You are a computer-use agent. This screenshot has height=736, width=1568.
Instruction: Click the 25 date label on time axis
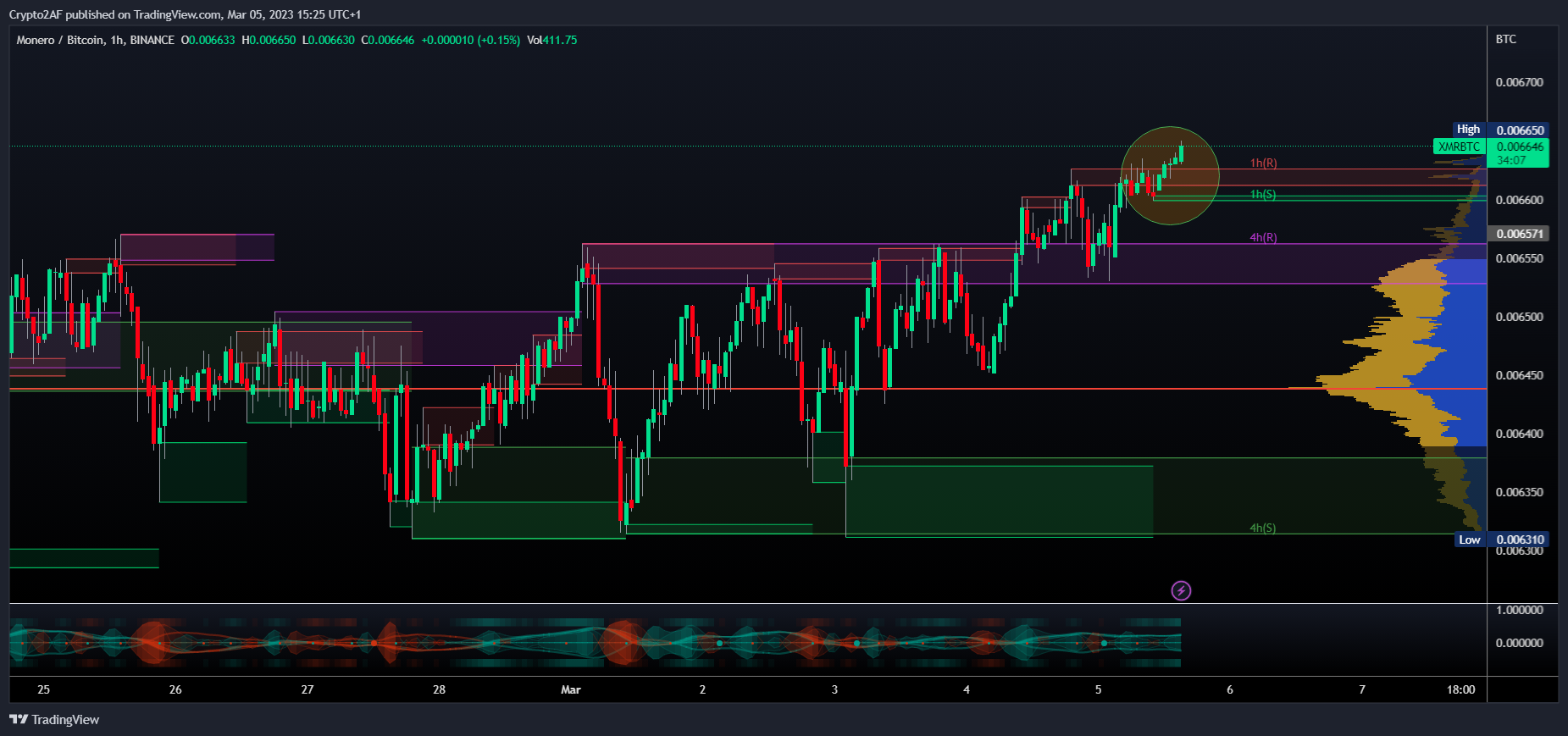tap(43, 689)
